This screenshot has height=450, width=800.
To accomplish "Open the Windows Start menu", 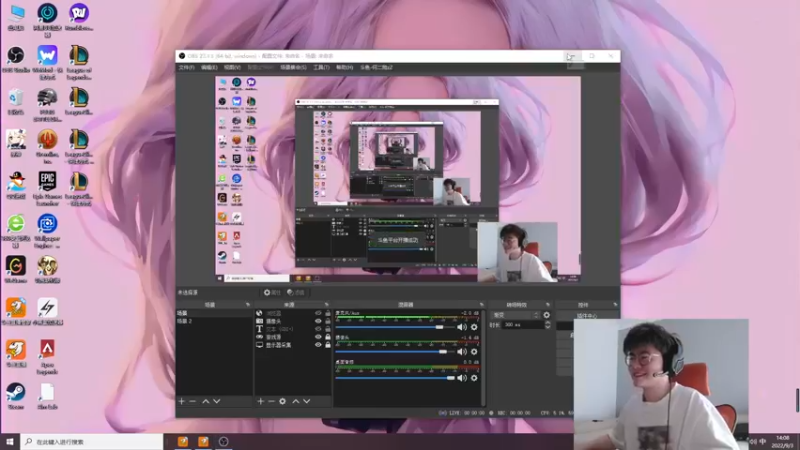I will (10, 441).
